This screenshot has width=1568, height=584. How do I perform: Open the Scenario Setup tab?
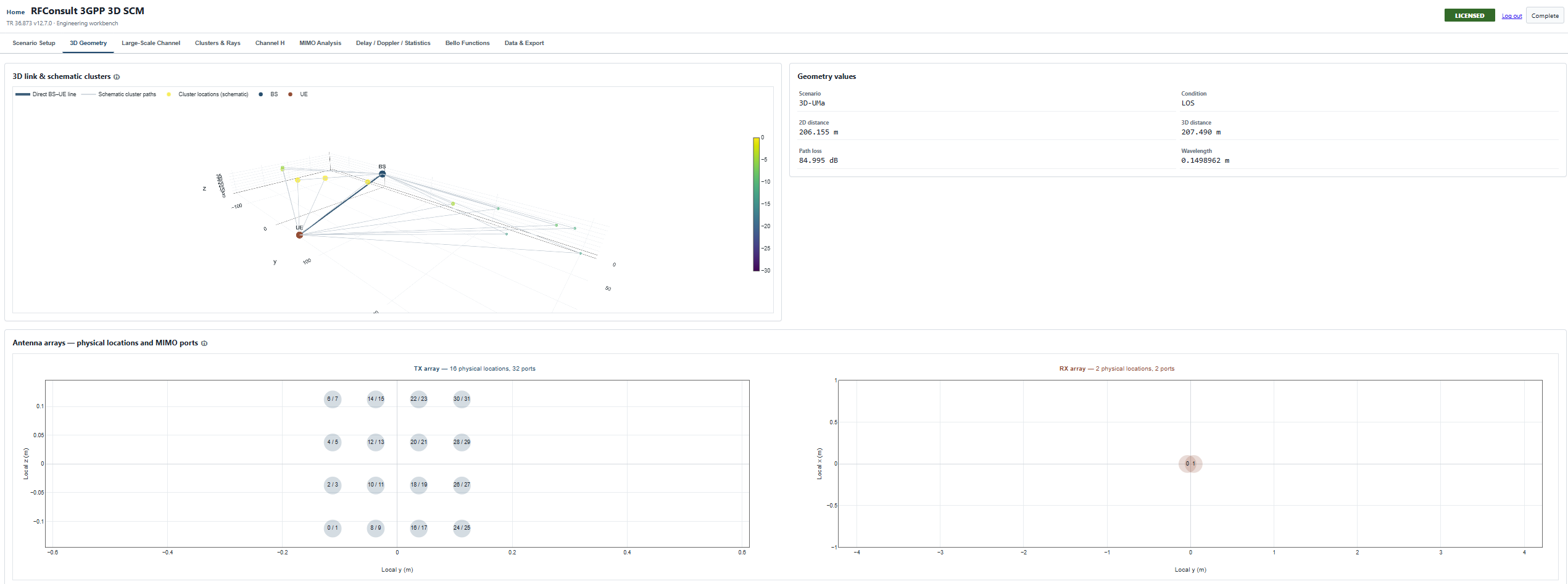[34, 43]
